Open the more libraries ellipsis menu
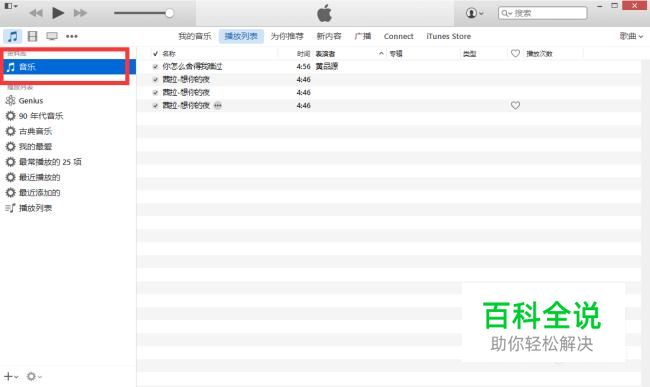 point(72,36)
